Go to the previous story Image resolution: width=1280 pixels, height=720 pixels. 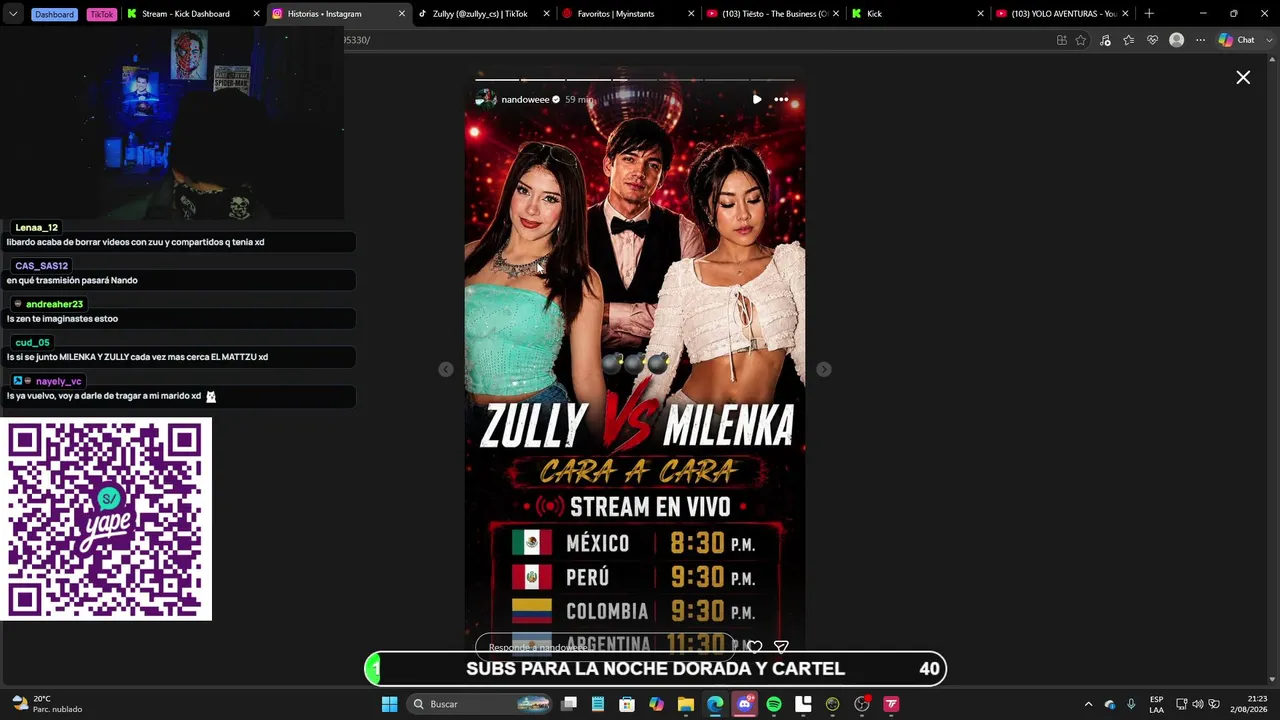[x=446, y=369]
